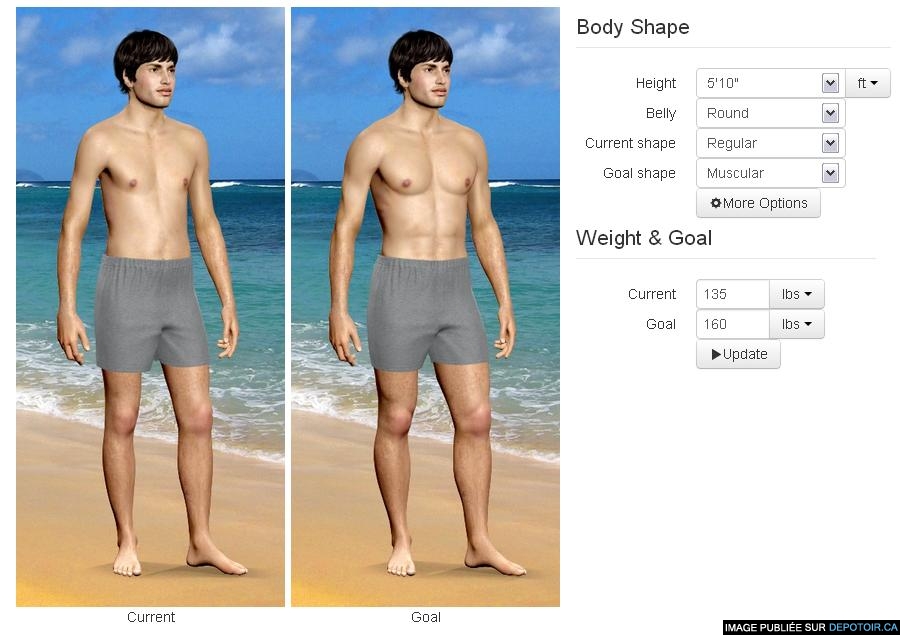The image size is (900, 635).
Task: Click the Goal body model image
Action: (425, 307)
